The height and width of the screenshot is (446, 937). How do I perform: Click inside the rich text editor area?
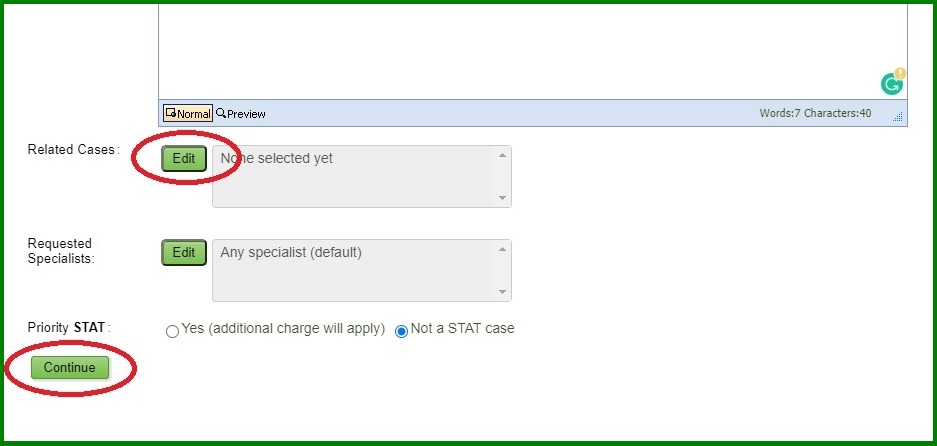[532, 51]
